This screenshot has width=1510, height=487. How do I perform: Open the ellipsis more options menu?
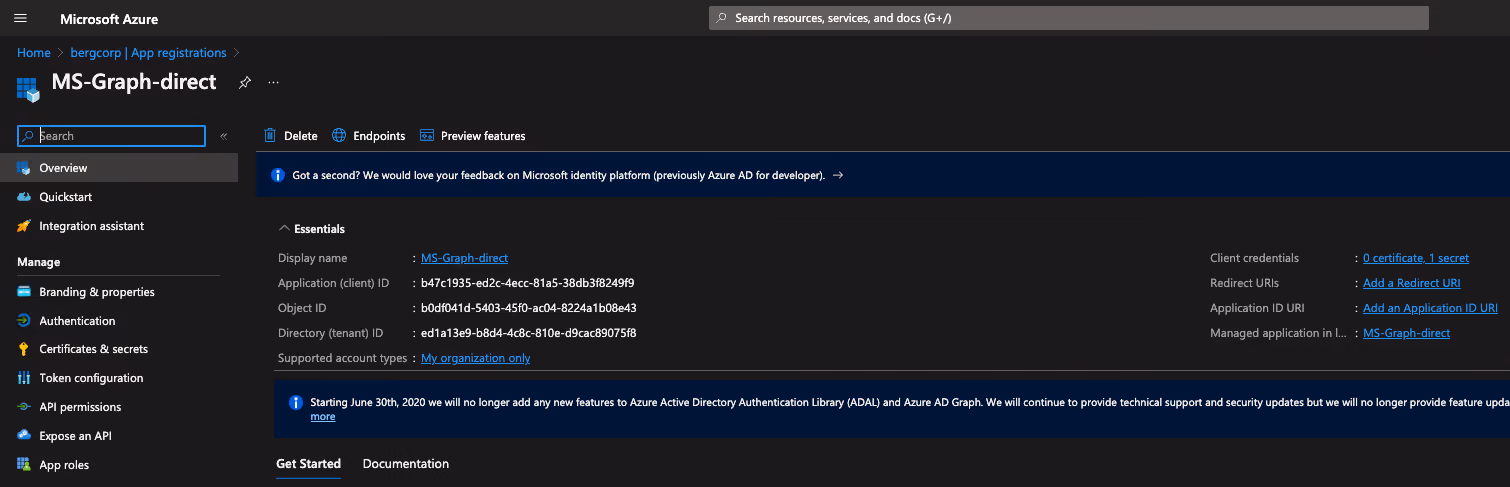pos(273,83)
